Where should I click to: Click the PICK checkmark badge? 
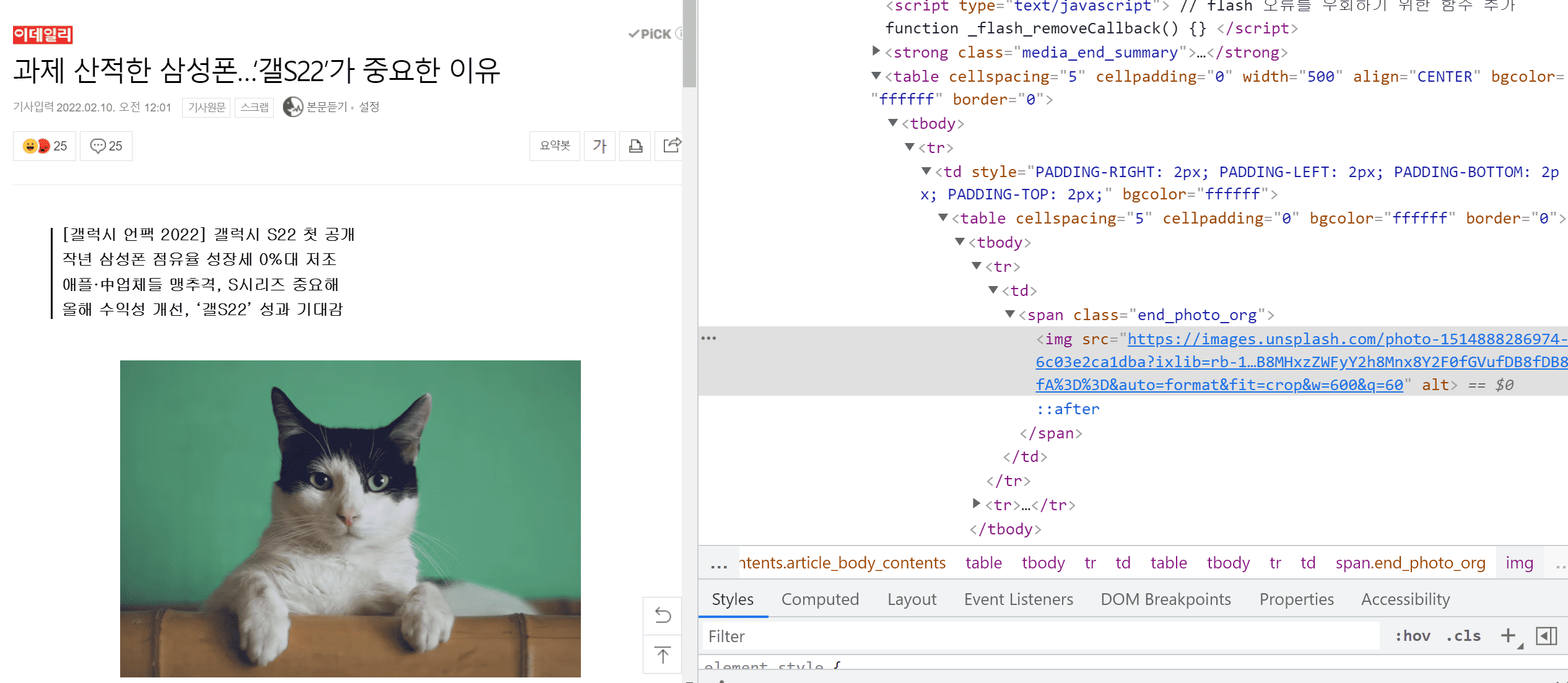click(650, 34)
